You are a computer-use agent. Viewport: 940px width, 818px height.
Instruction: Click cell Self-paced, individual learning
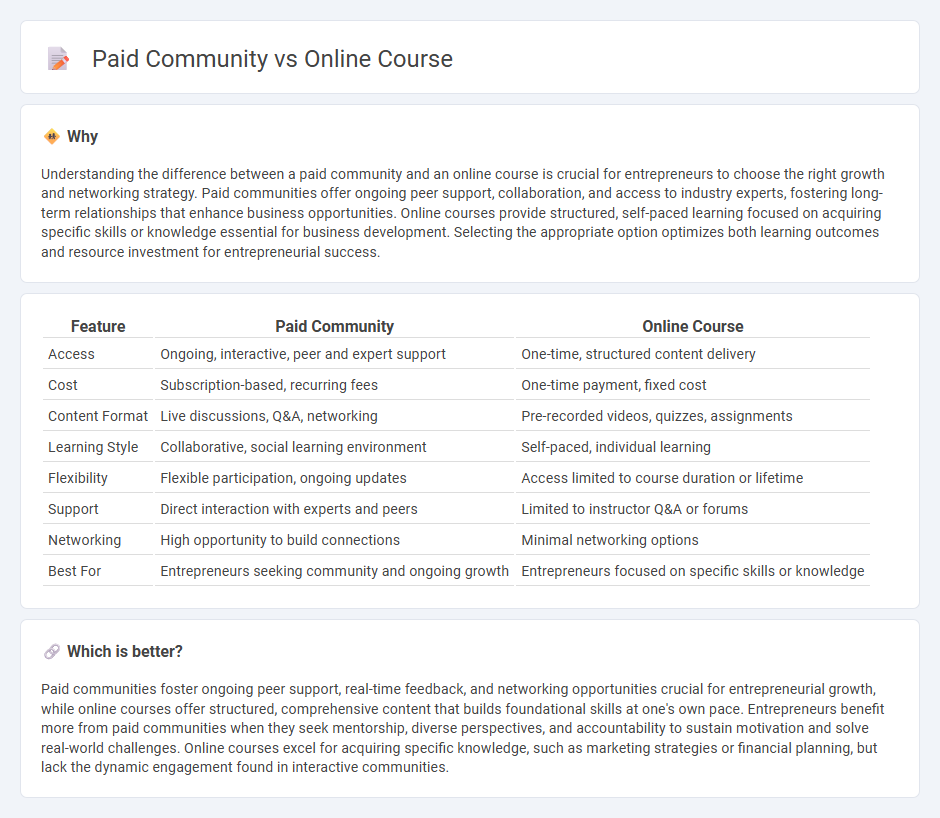pyautogui.click(x=692, y=447)
